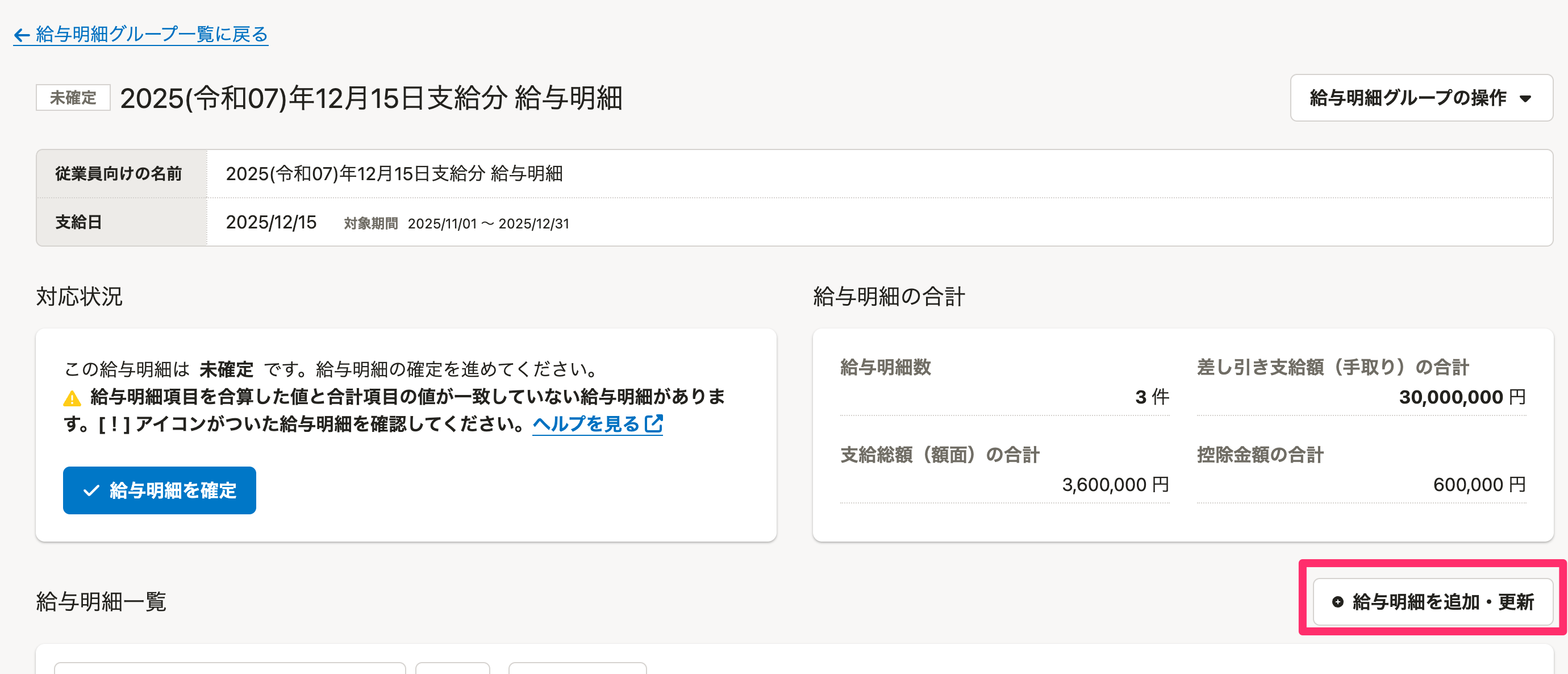The width and height of the screenshot is (1568, 674).
Task: Click the 支給日 value 2025/12/15
Action: click(271, 223)
